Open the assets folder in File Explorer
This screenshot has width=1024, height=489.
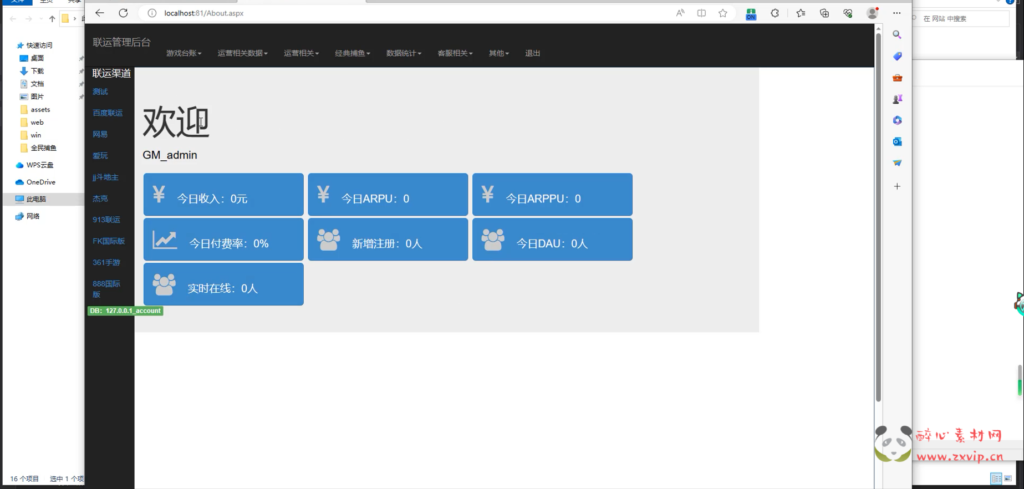coord(40,109)
